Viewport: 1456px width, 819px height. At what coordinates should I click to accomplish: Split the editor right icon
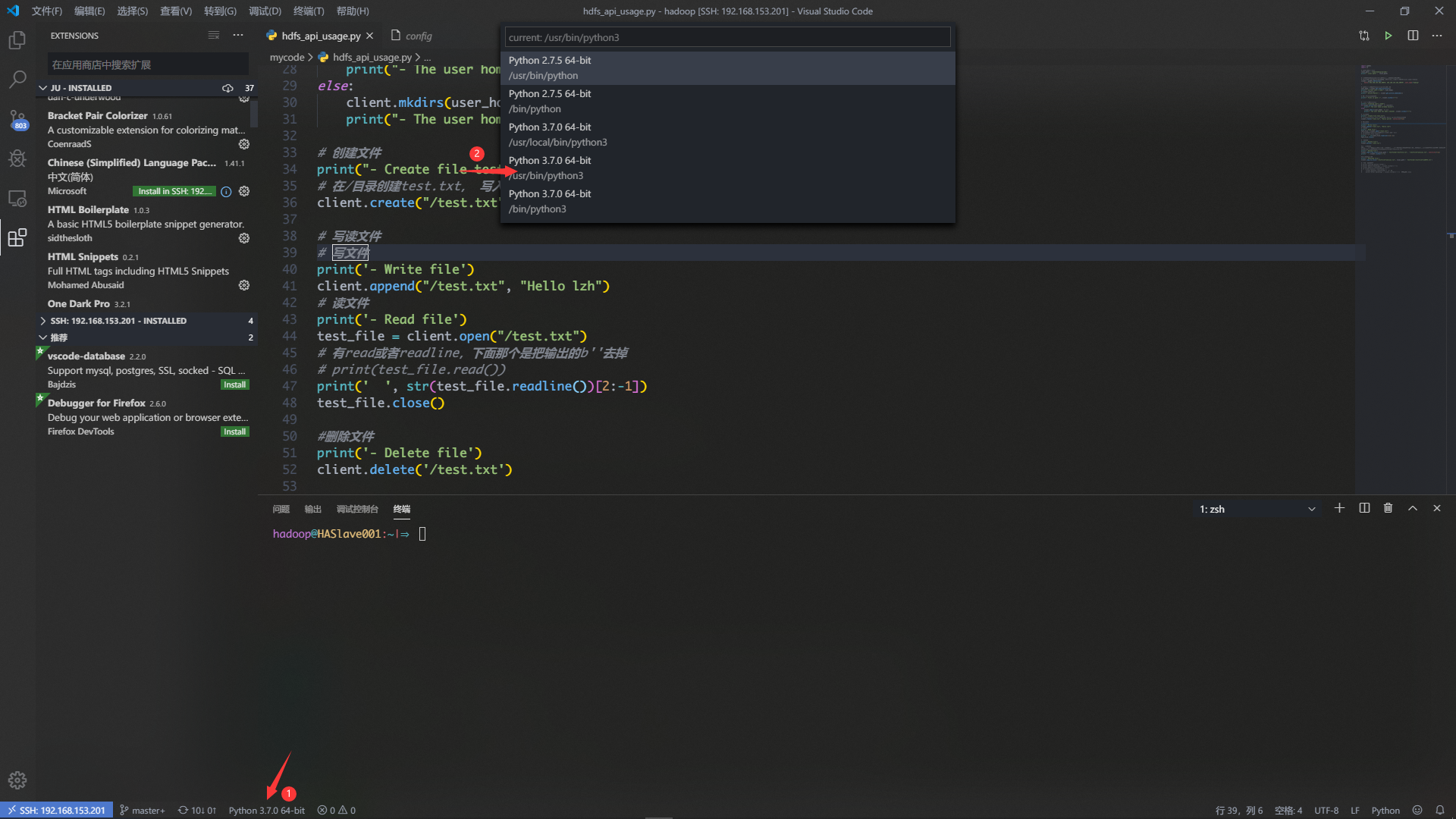[x=1413, y=36]
